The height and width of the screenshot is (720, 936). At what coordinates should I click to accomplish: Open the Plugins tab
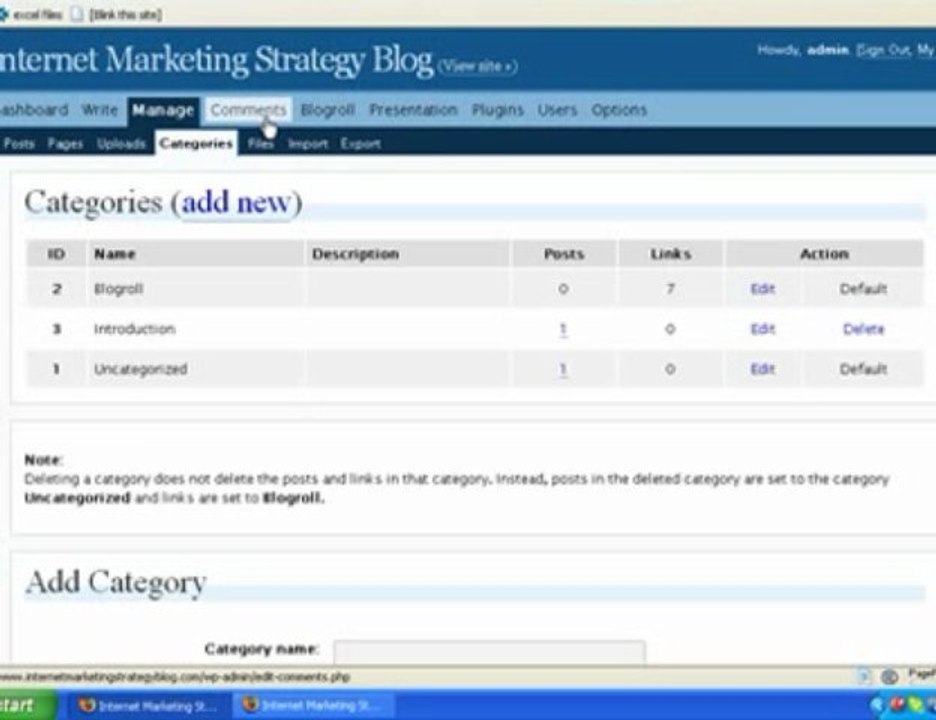pos(498,110)
